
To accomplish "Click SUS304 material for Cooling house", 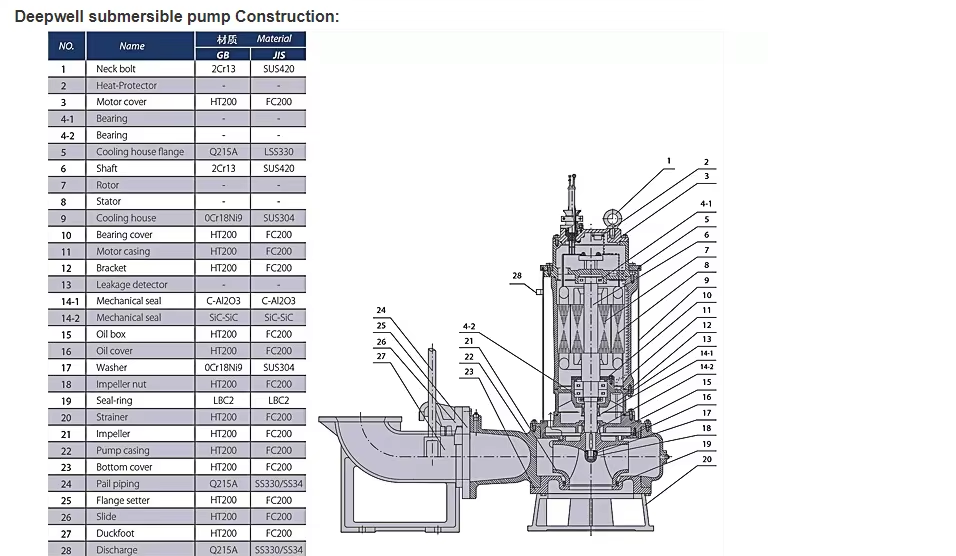I will pyautogui.click(x=279, y=218).
